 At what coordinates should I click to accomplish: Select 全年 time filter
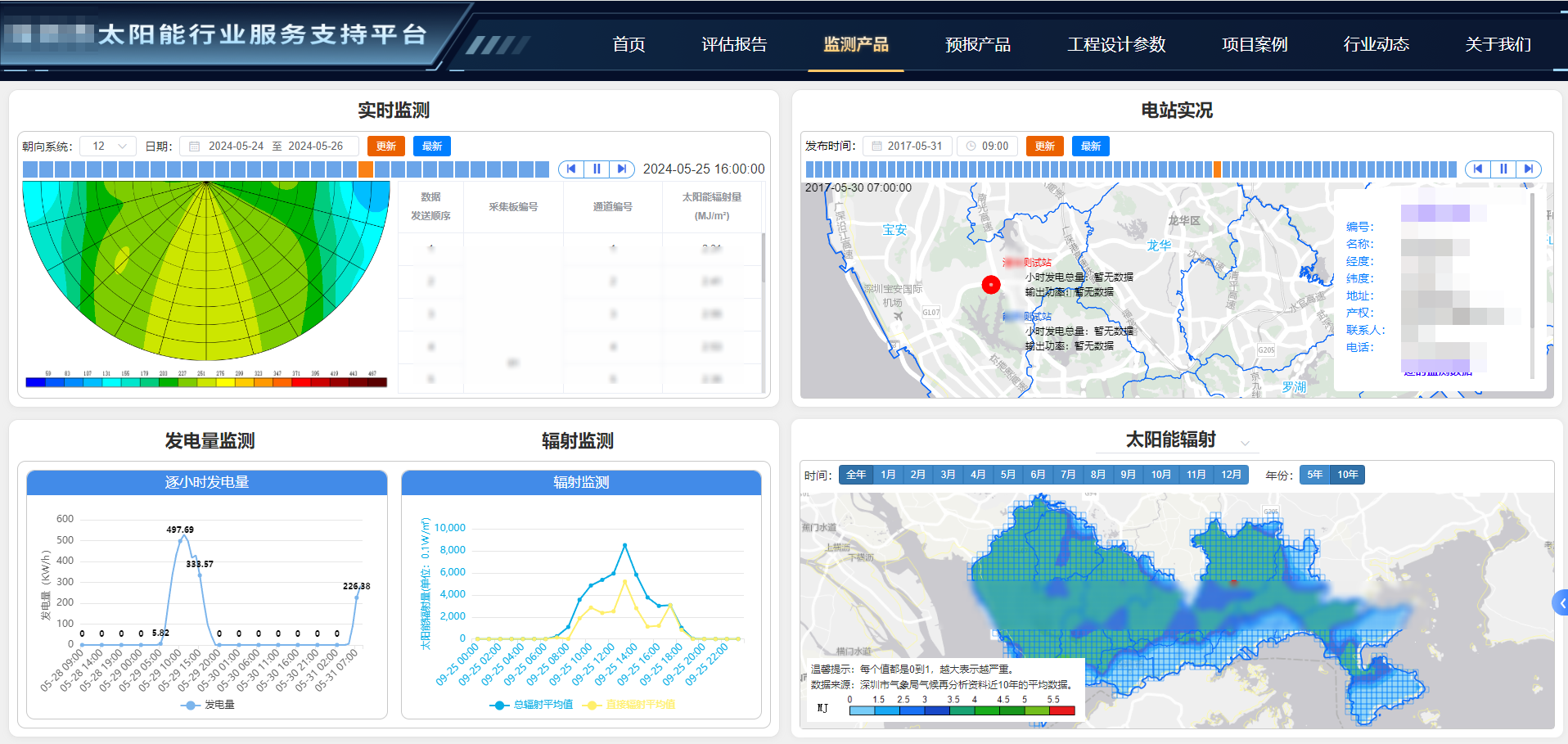point(856,475)
